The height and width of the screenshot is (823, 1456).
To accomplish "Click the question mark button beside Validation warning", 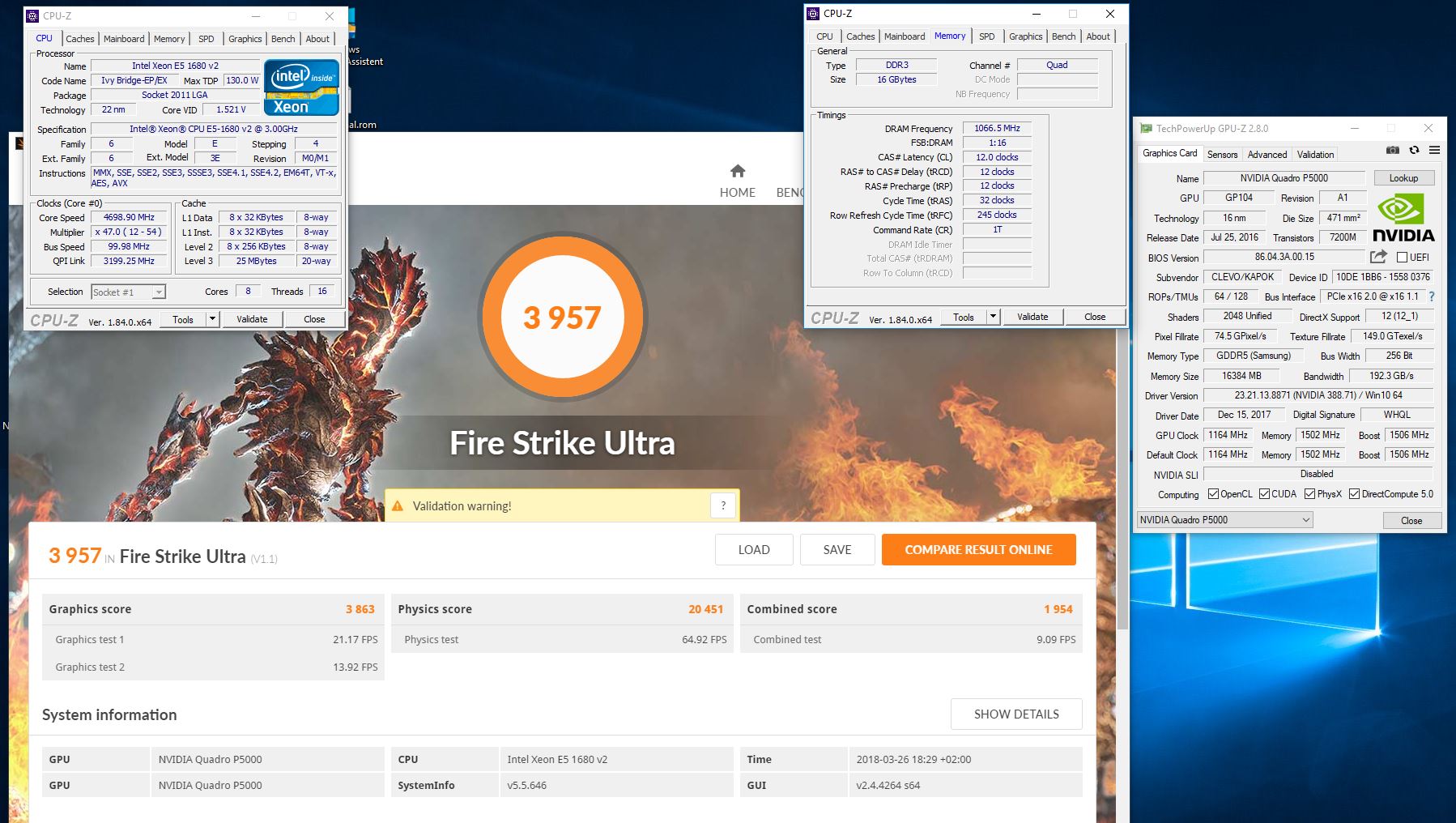I will point(723,505).
